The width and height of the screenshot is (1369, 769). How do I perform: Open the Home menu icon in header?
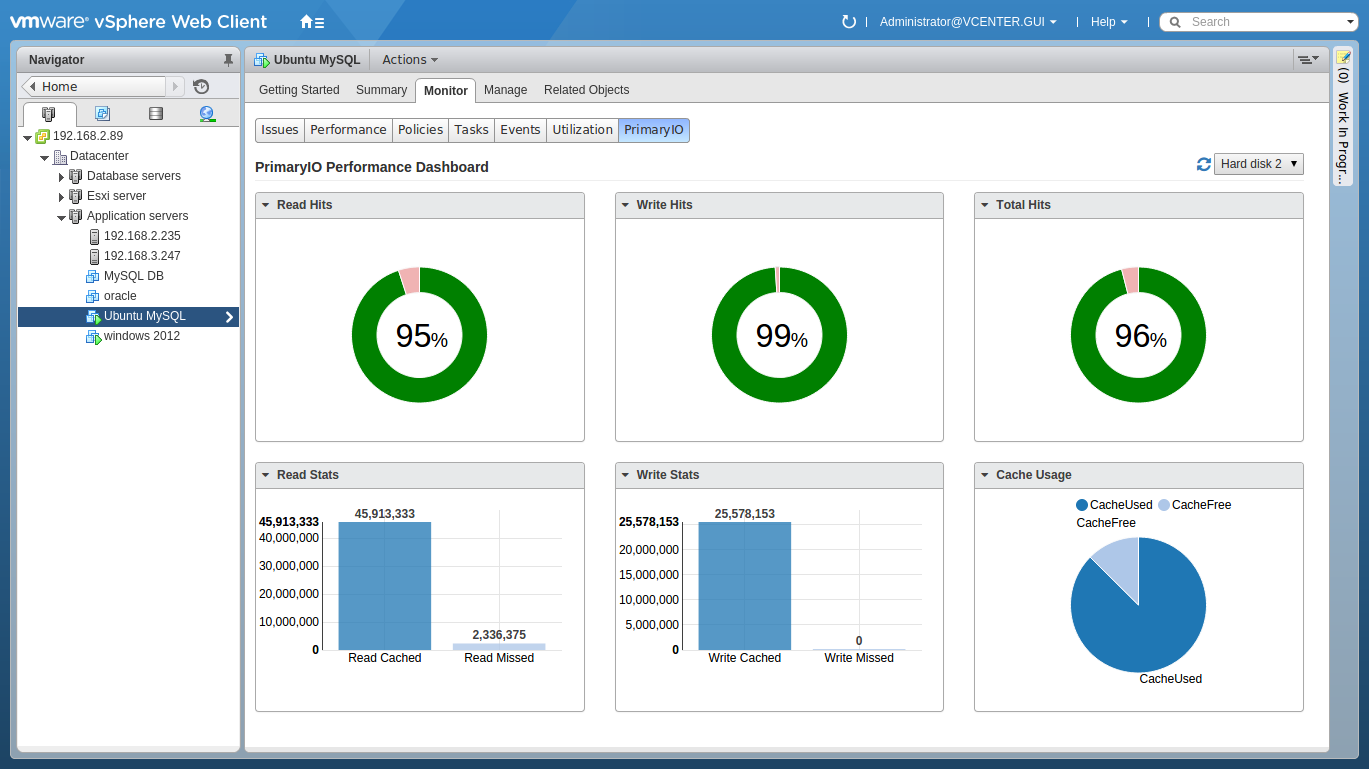312,22
